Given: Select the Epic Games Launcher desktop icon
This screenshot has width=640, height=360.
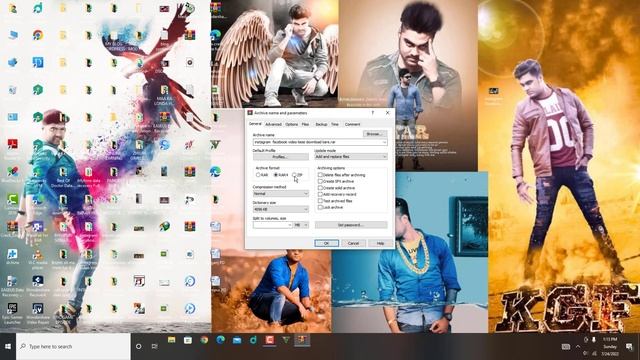Looking at the screenshot, I should coord(13,312).
